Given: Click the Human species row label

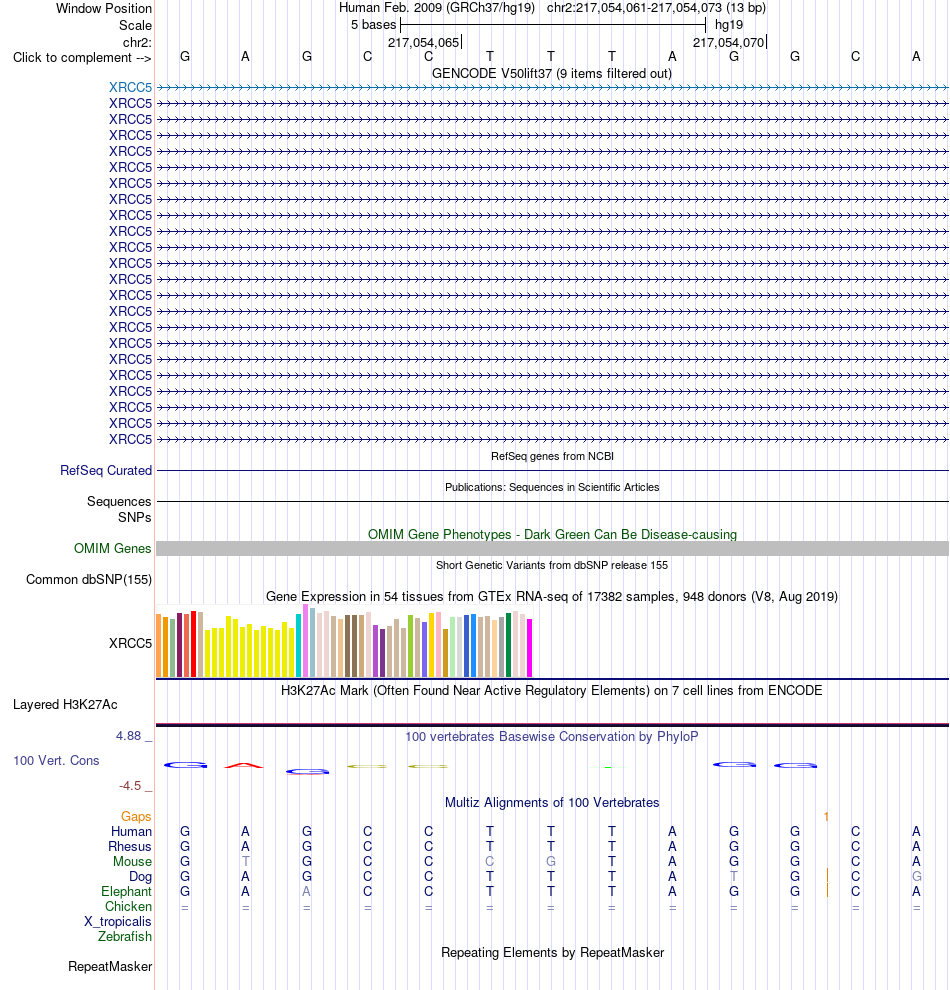Looking at the screenshot, I should tap(131, 832).
